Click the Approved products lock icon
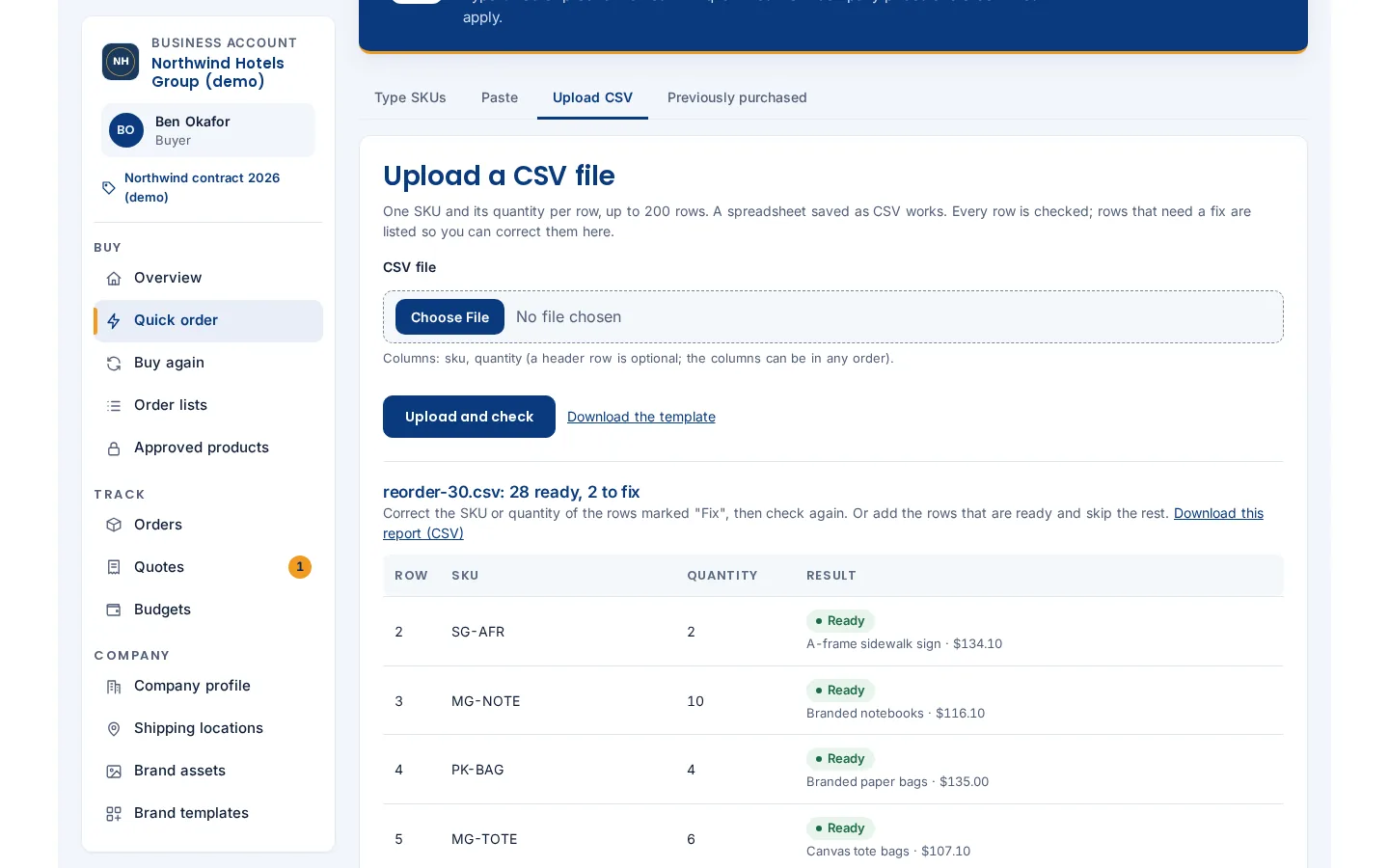The image size is (1389, 868). pos(114,448)
